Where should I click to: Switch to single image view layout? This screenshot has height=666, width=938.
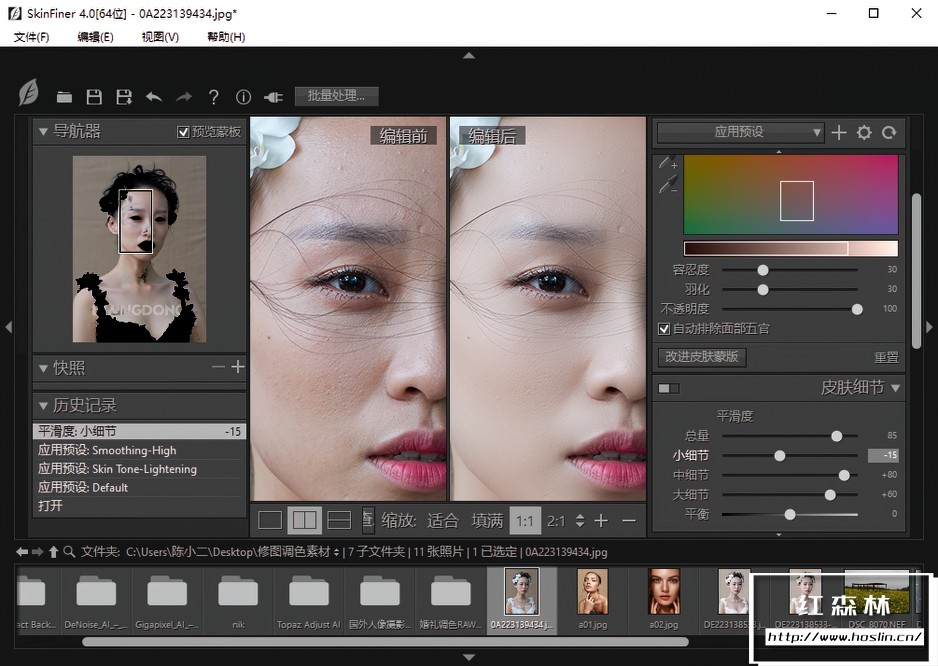point(270,520)
